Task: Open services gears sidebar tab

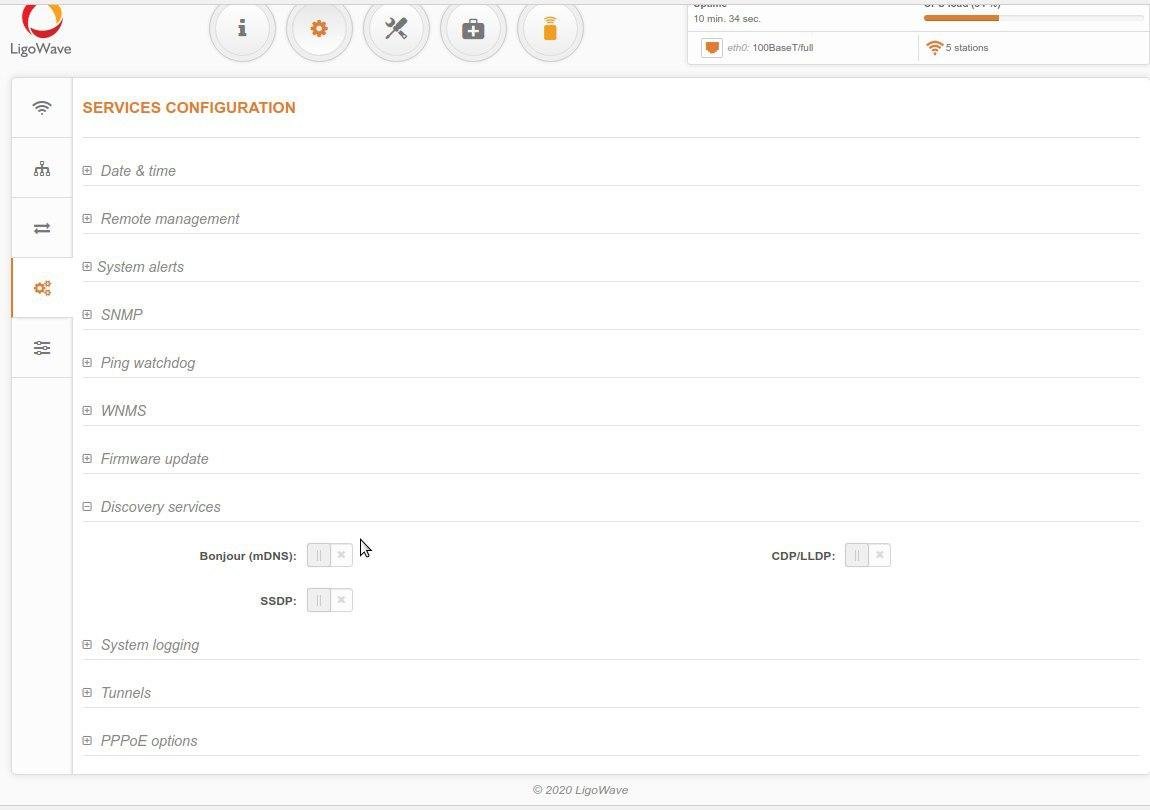Action: [x=42, y=288]
